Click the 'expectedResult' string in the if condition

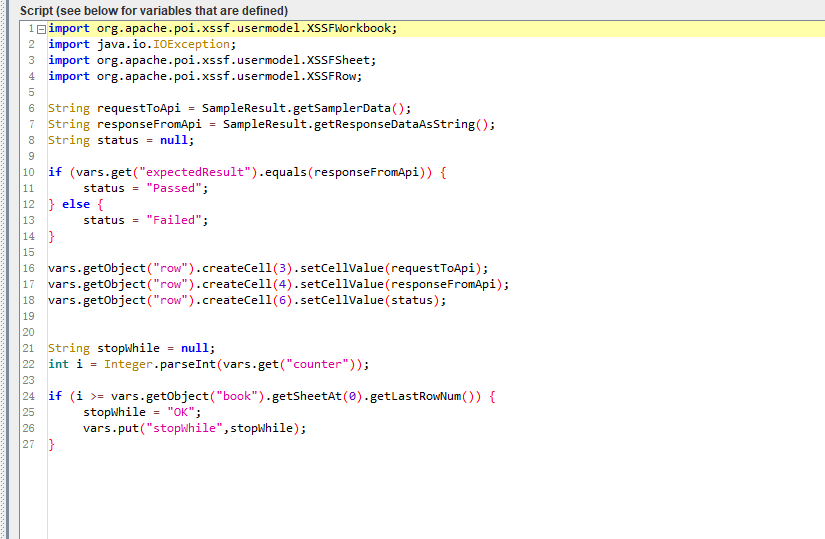195,172
